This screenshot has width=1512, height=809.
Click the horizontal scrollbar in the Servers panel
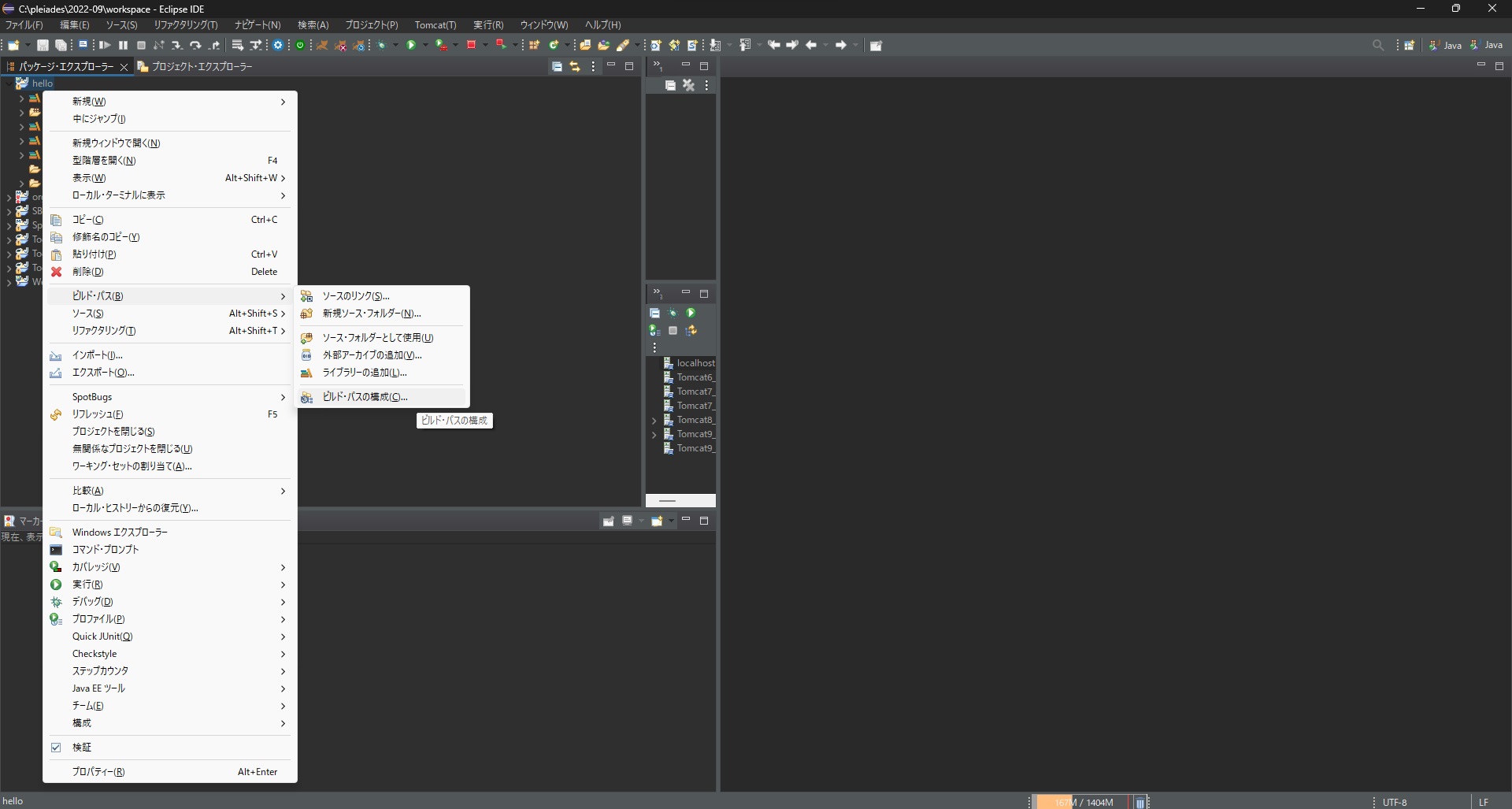(x=667, y=501)
